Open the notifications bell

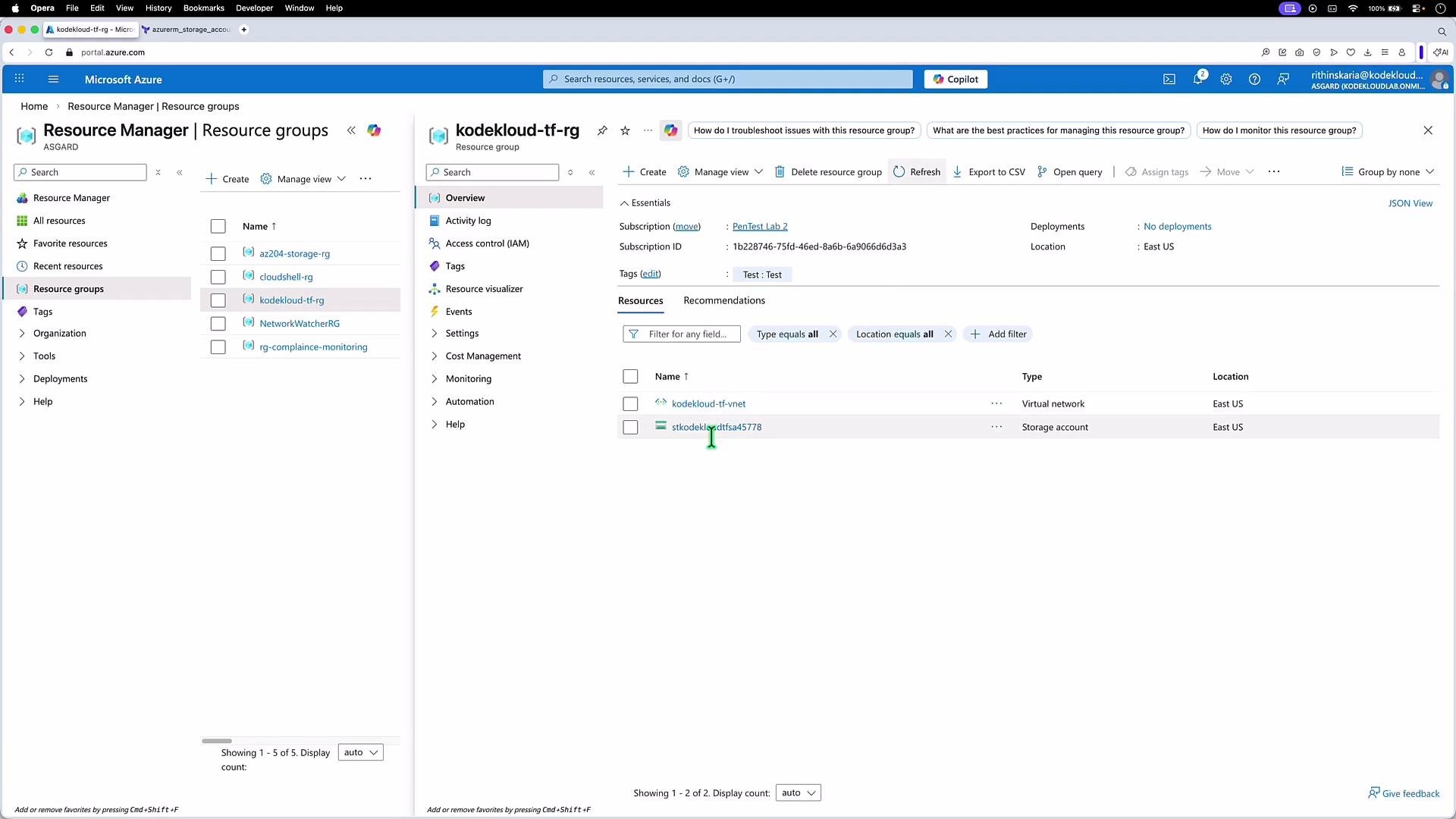click(1198, 79)
